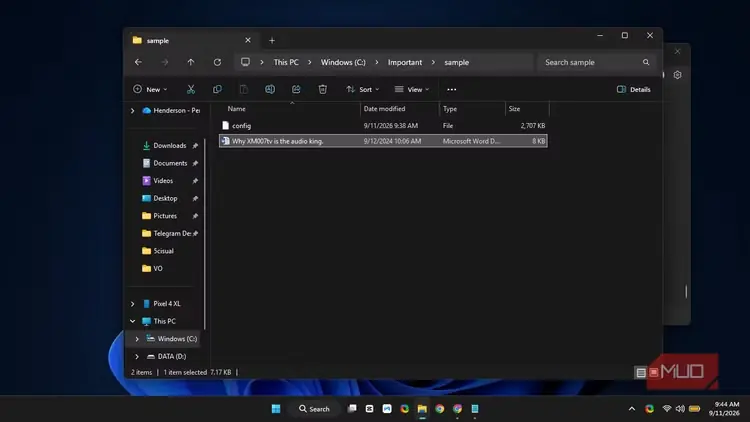This screenshot has width=750, height=422.
Task: Switch to details view icon in status bar
Action: point(641,372)
